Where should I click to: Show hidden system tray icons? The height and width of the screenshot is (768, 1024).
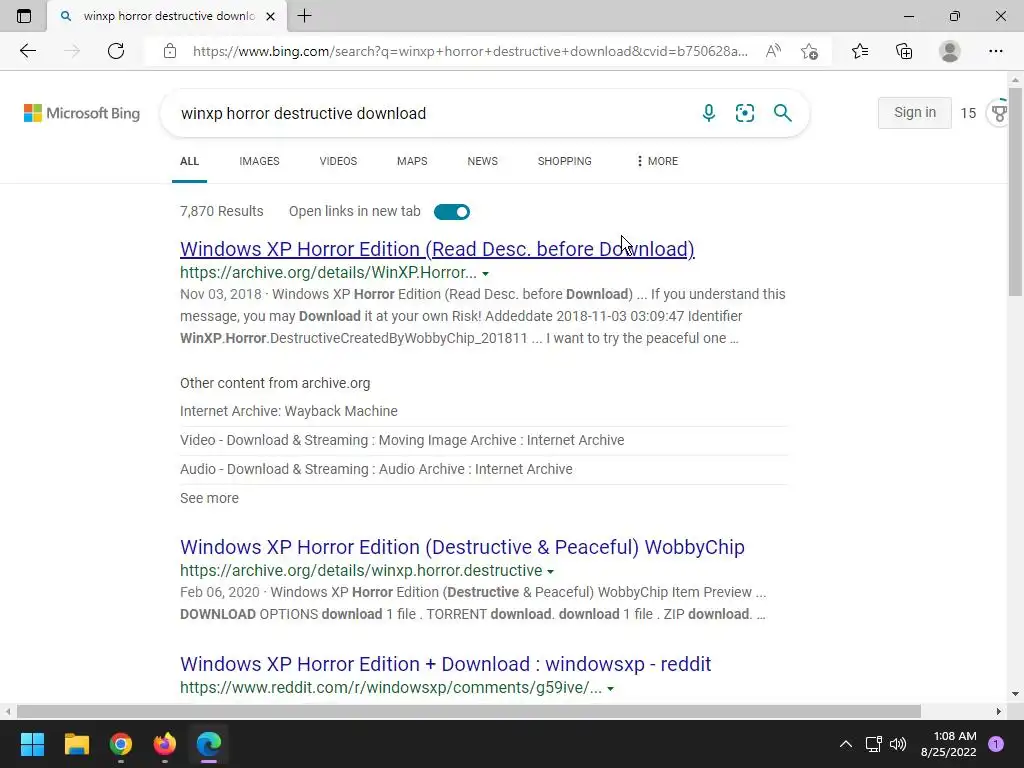pyautogui.click(x=846, y=744)
